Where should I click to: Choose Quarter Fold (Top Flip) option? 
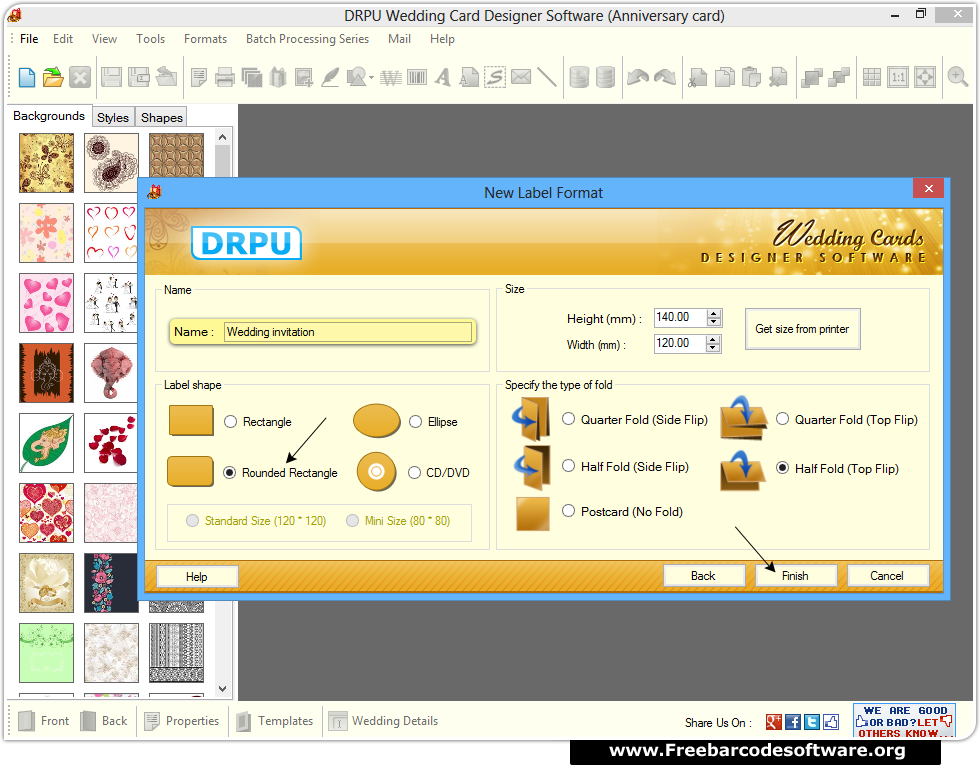782,419
